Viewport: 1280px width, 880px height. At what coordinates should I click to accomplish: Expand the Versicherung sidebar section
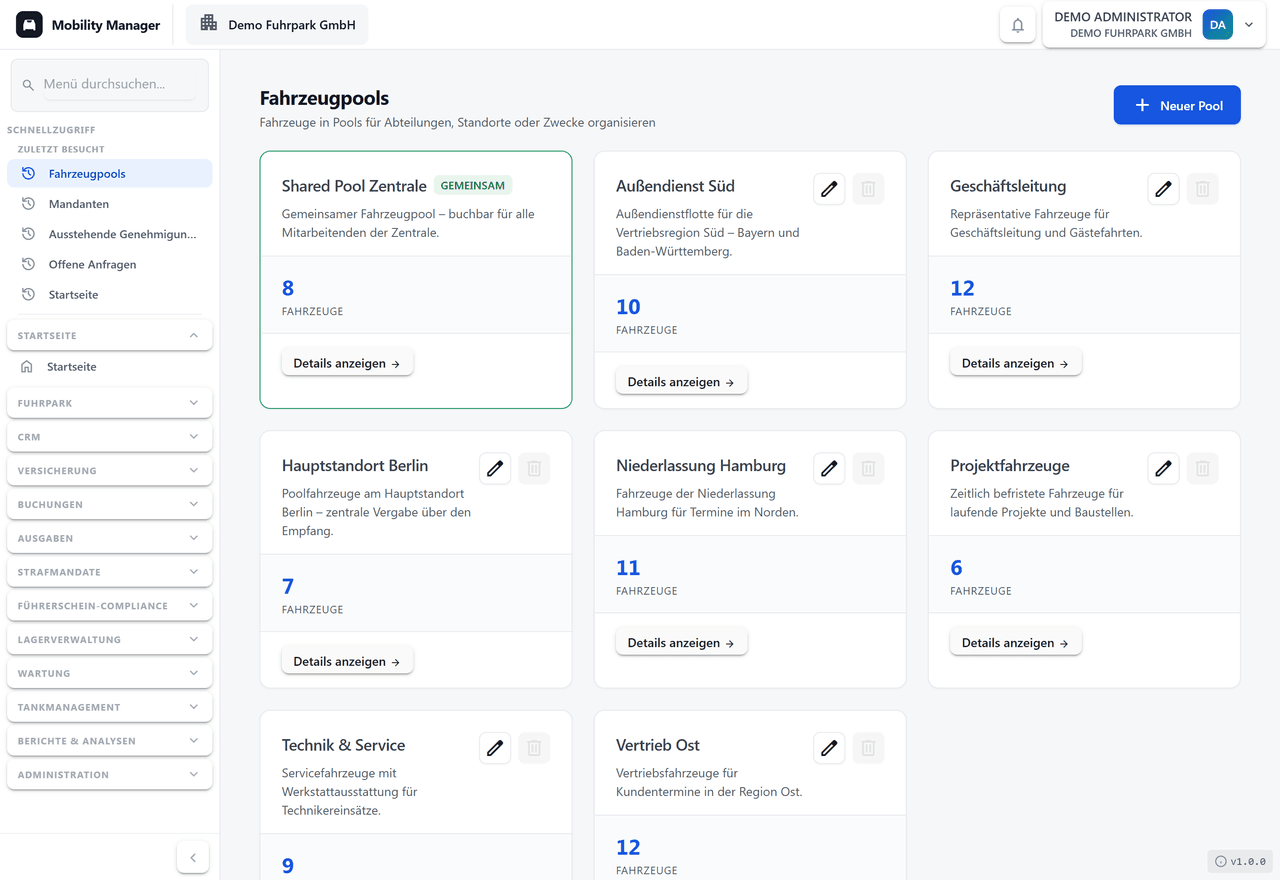point(110,471)
